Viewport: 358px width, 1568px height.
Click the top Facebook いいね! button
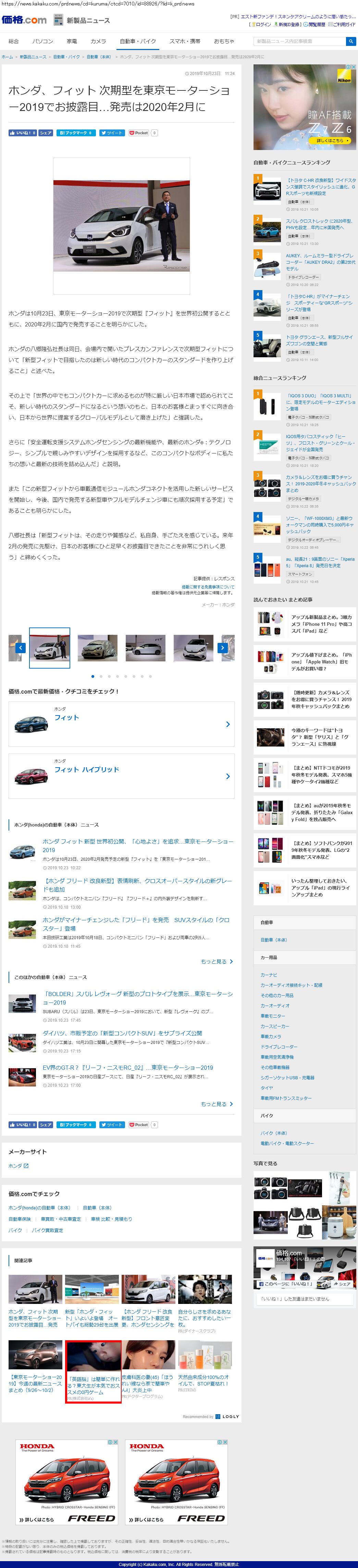click(23, 133)
